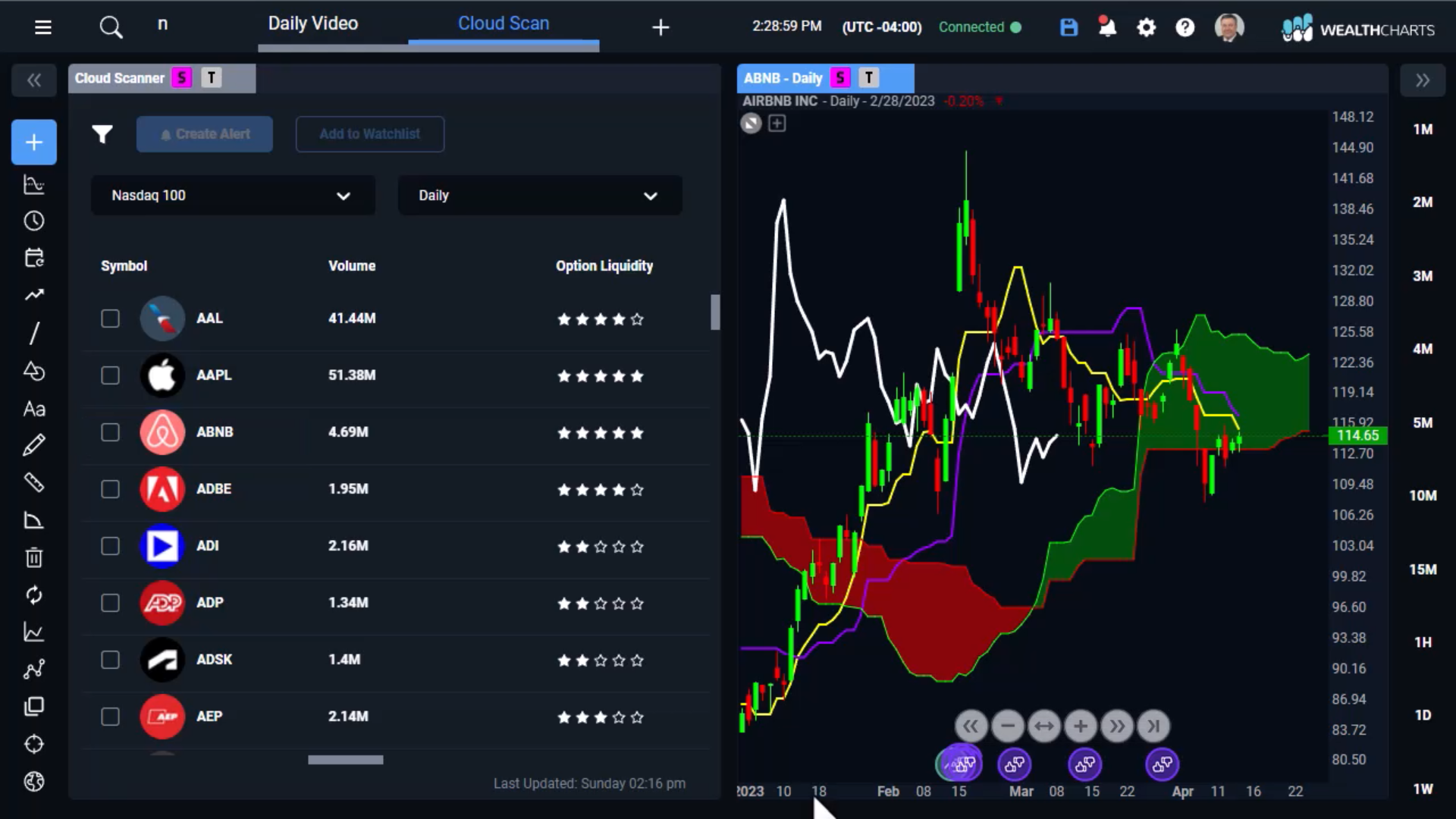
Task: Select the ruler measure tool
Action: point(34,482)
